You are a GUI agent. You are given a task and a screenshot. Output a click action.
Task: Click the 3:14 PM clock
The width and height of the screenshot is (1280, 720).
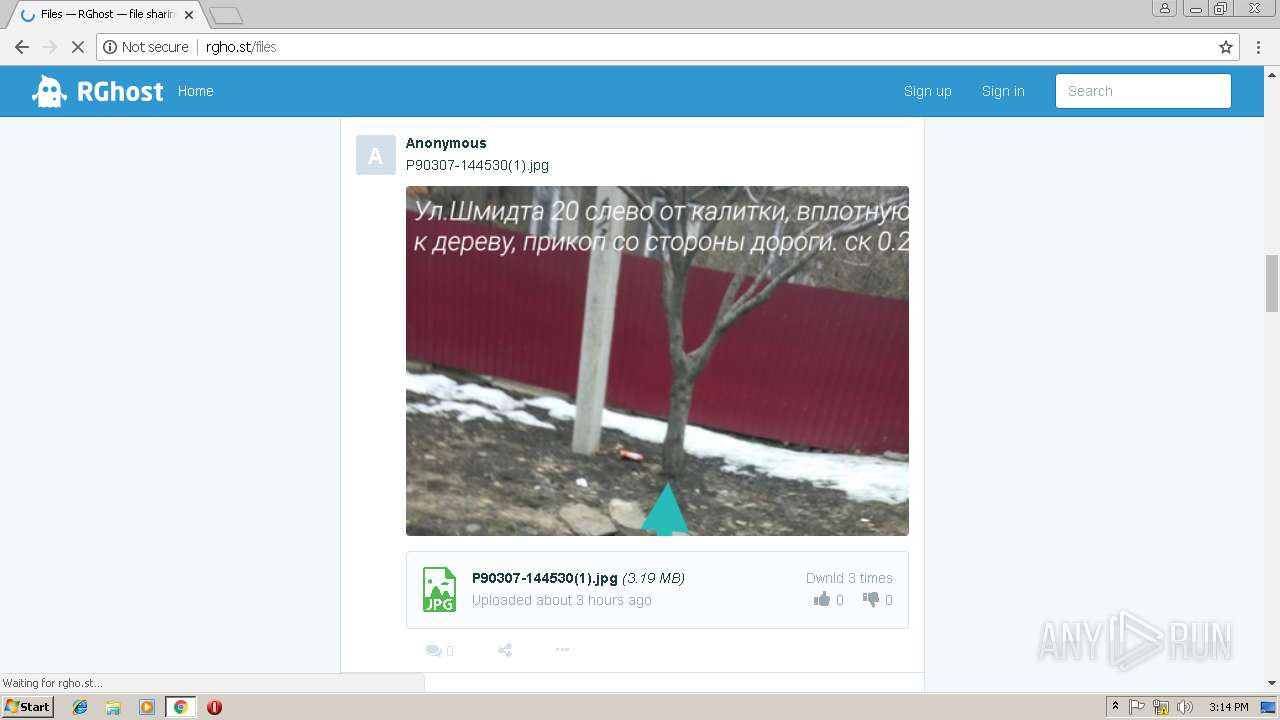[x=1228, y=707]
